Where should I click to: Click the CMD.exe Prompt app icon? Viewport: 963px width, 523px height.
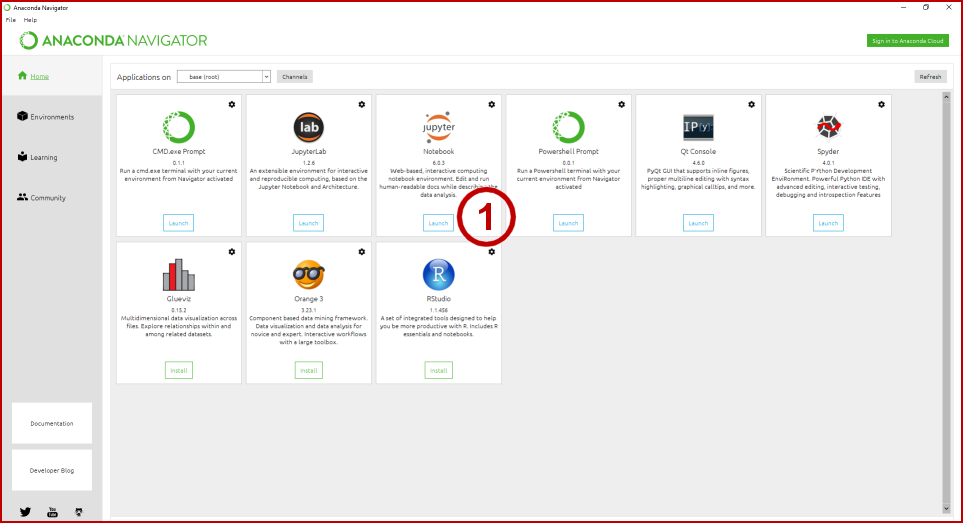pos(179,127)
